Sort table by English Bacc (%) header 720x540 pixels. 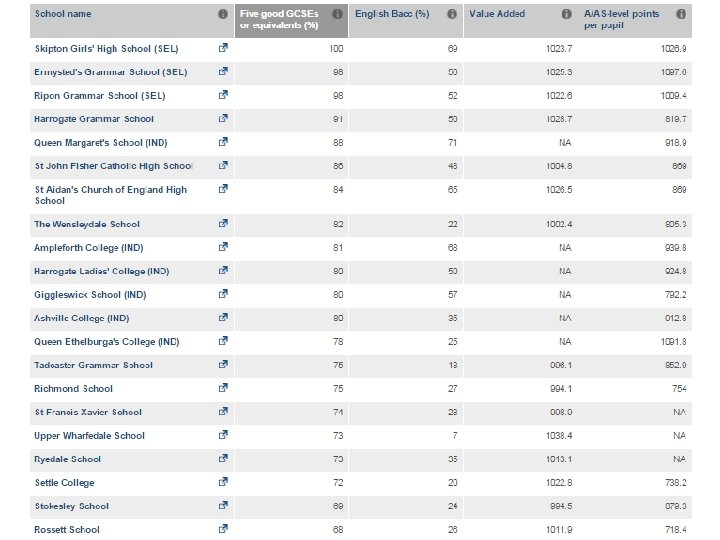(x=392, y=15)
